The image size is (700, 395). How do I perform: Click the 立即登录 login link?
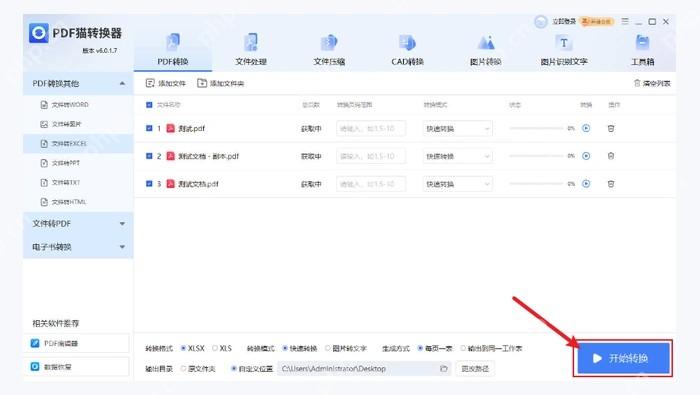click(x=564, y=21)
